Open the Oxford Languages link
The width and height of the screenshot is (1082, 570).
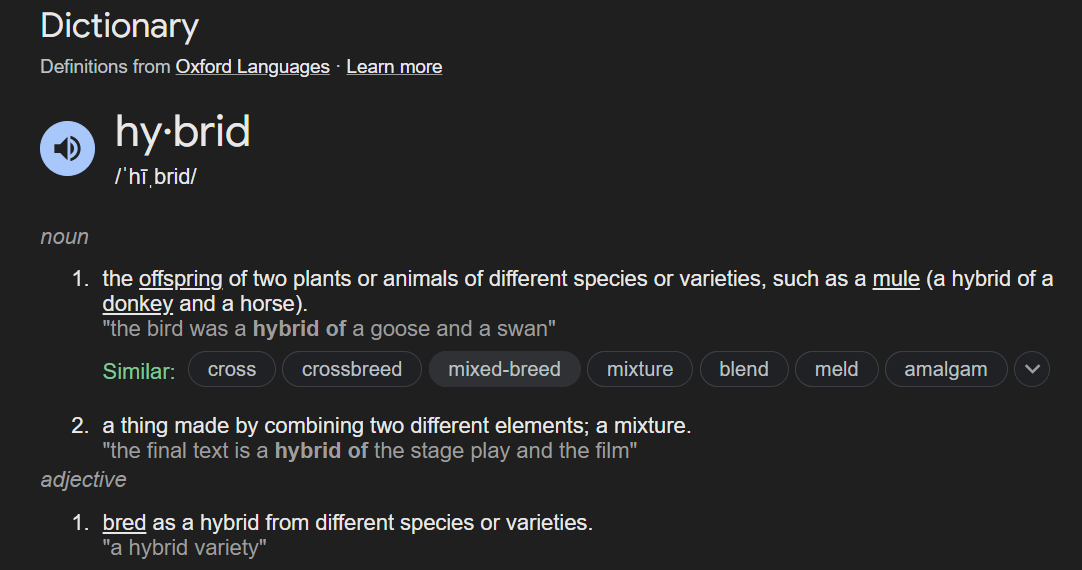click(x=252, y=67)
